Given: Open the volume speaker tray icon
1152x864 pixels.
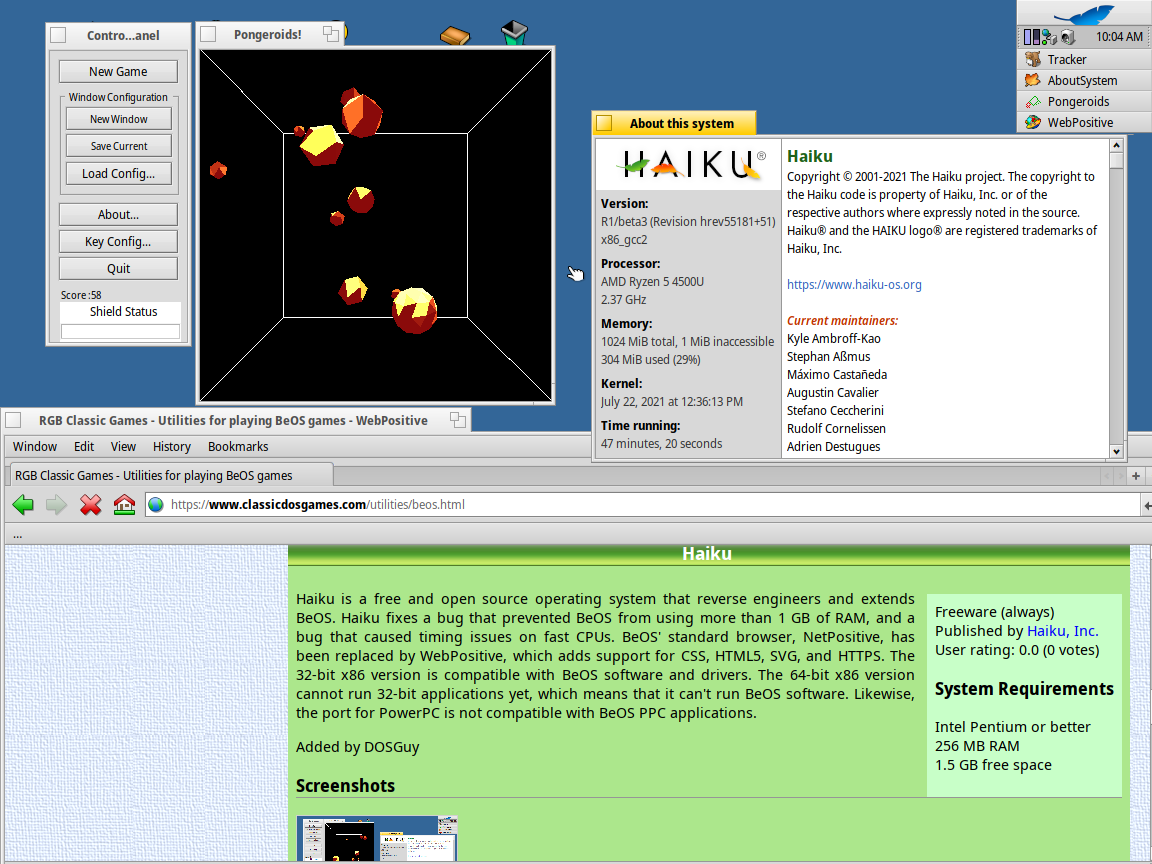Looking at the screenshot, I should pos(1068,37).
